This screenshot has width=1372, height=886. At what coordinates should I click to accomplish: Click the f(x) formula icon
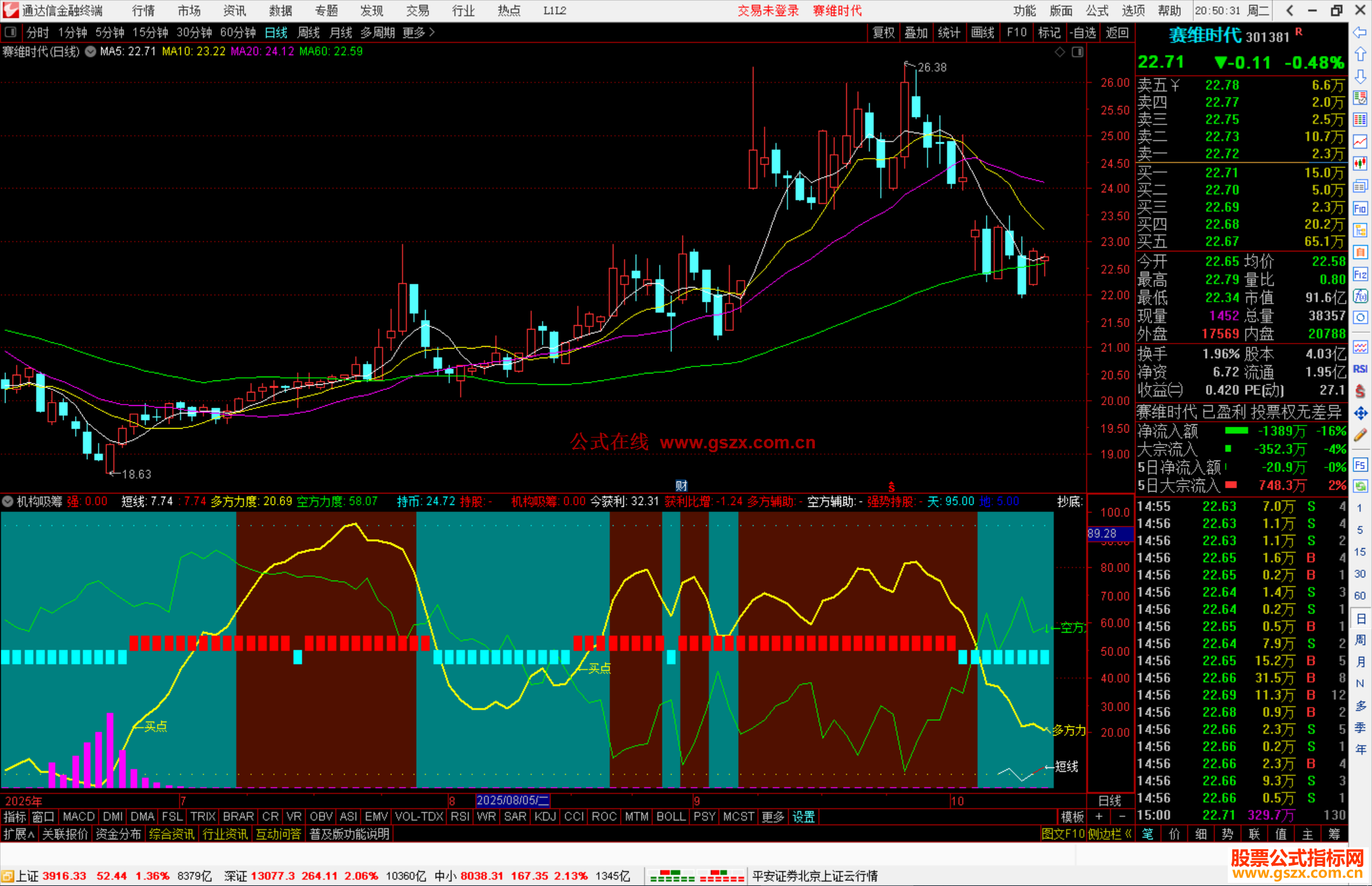[1360, 296]
